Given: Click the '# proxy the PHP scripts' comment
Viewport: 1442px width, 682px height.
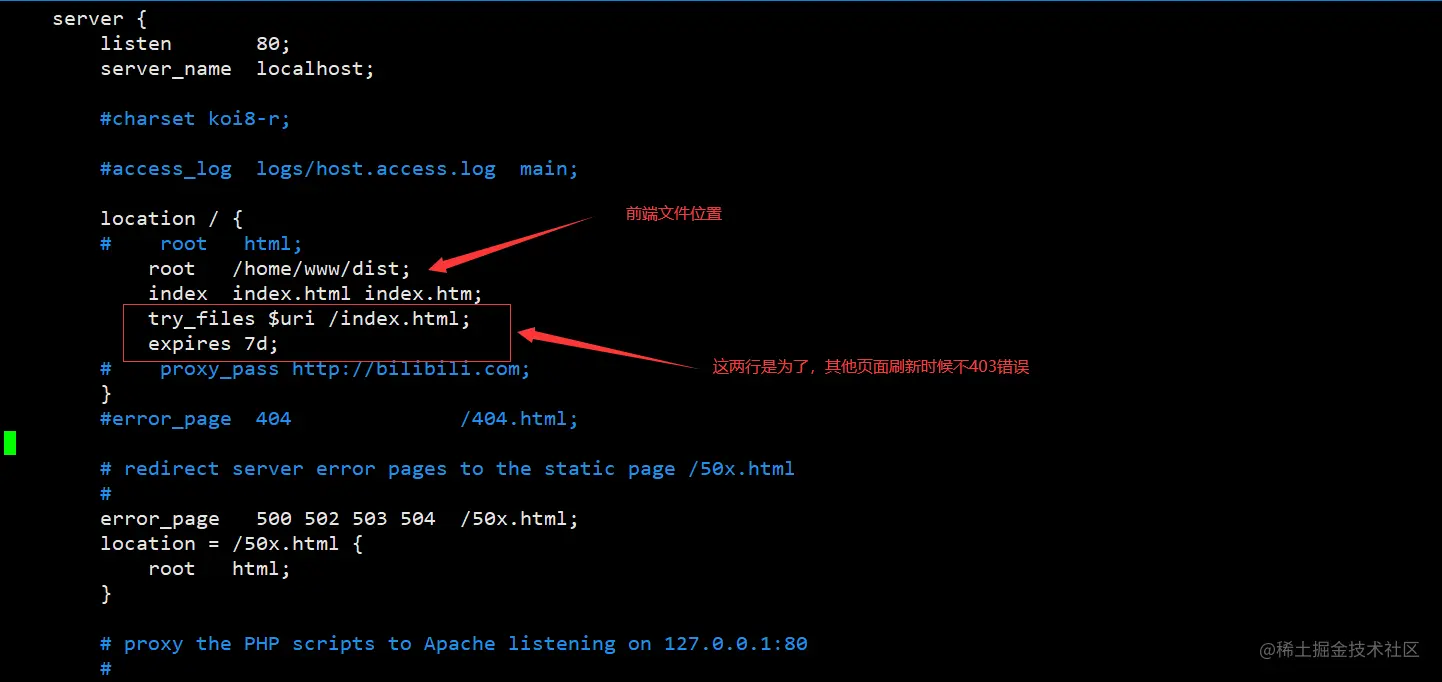Looking at the screenshot, I should tap(453, 644).
